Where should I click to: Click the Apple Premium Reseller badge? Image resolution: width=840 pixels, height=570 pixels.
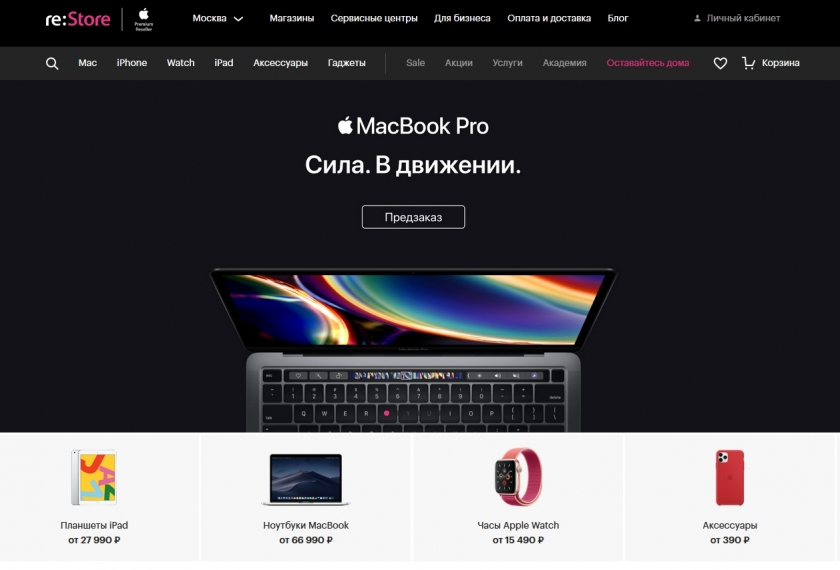144,20
